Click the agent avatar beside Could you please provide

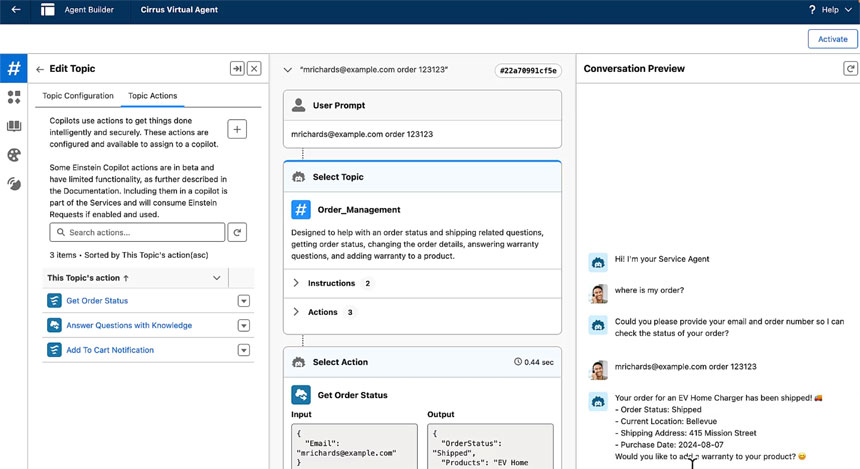[x=598, y=325]
